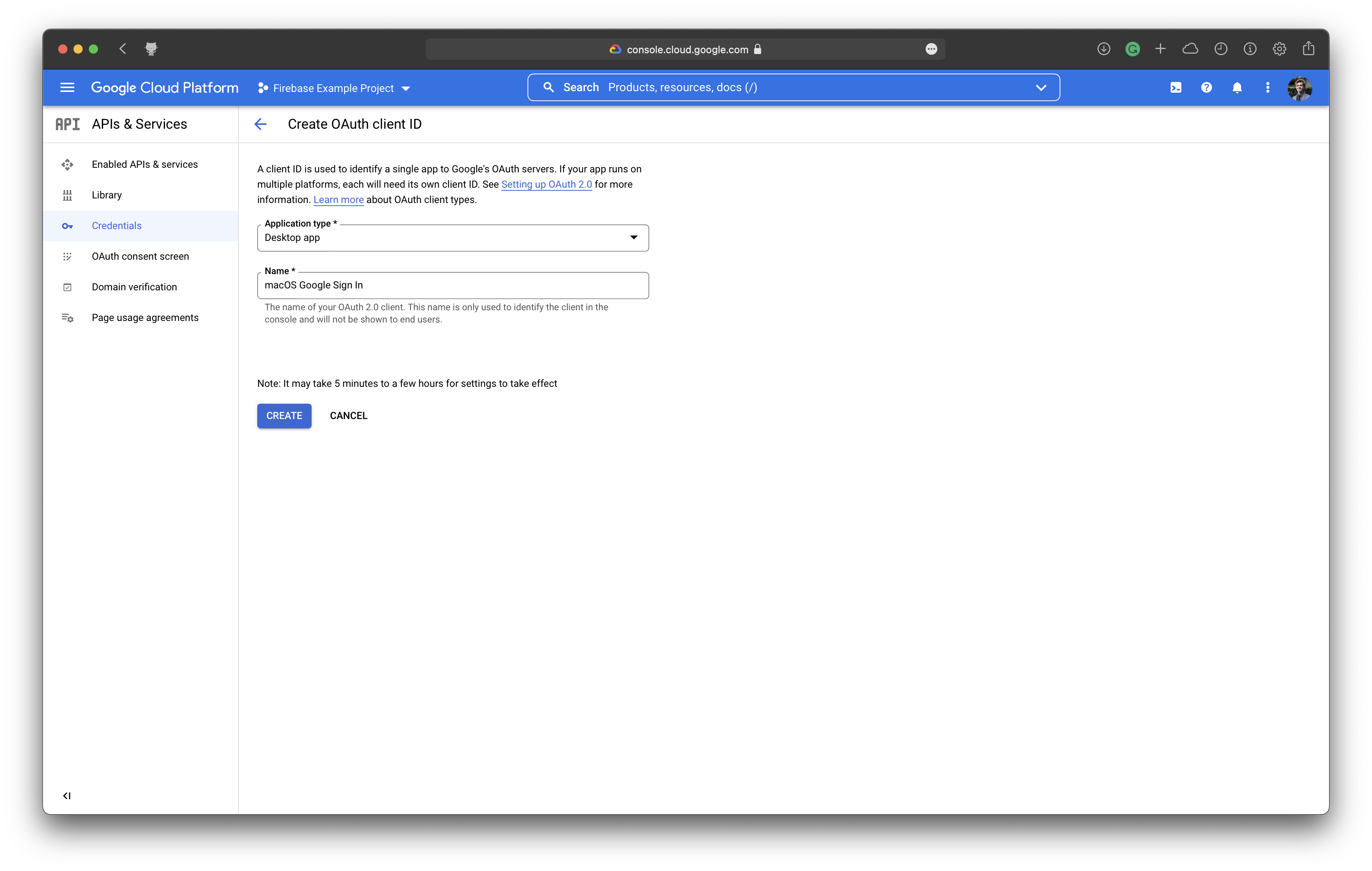Click the CANCEL button
1372x871 pixels.
pyautogui.click(x=348, y=416)
